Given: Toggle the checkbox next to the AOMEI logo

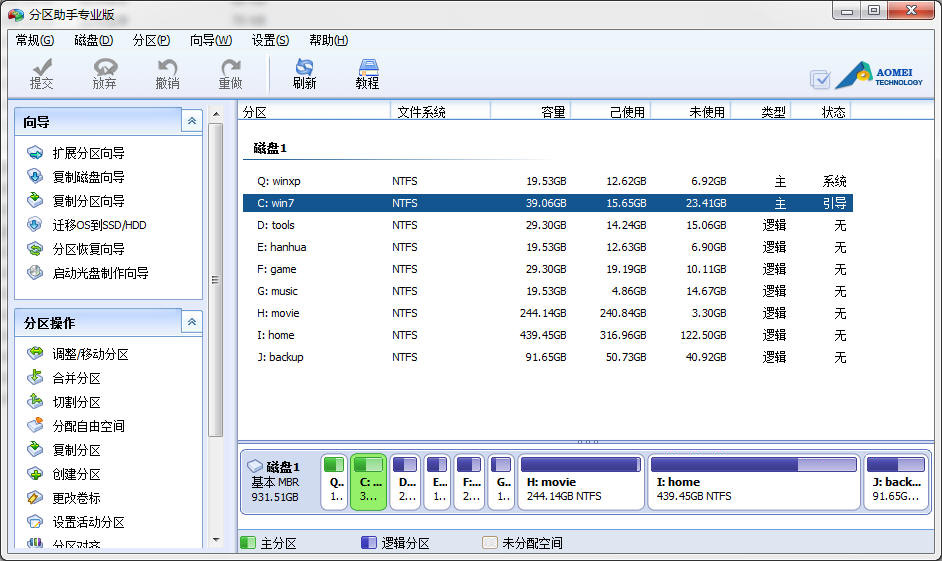Looking at the screenshot, I should coord(820,79).
